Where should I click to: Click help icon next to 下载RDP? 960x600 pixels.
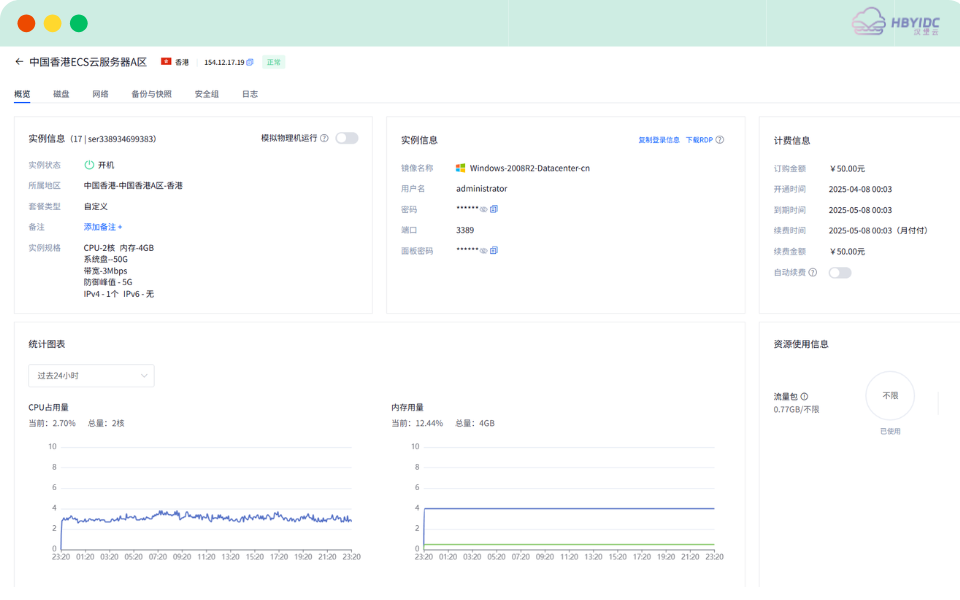[x=720, y=140]
